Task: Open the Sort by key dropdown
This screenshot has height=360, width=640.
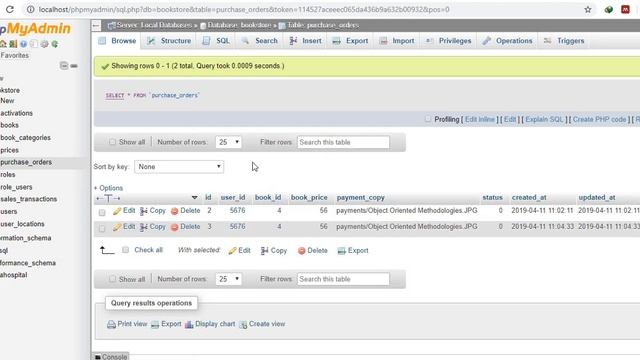Action: coord(179,167)
